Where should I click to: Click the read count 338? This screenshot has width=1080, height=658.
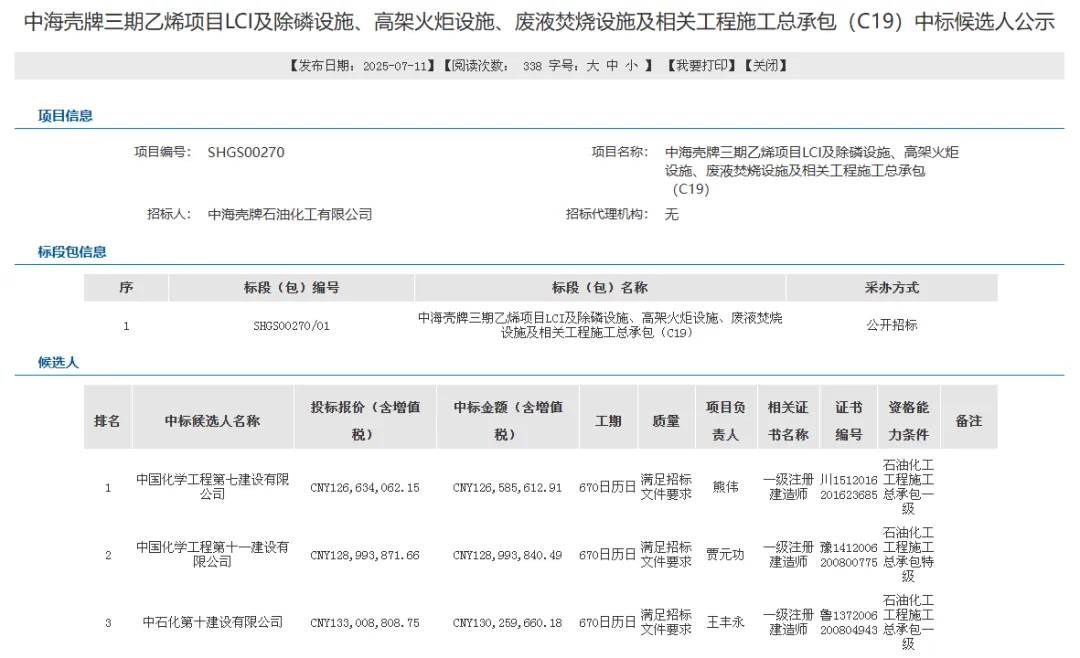click(x=532, y=66)
